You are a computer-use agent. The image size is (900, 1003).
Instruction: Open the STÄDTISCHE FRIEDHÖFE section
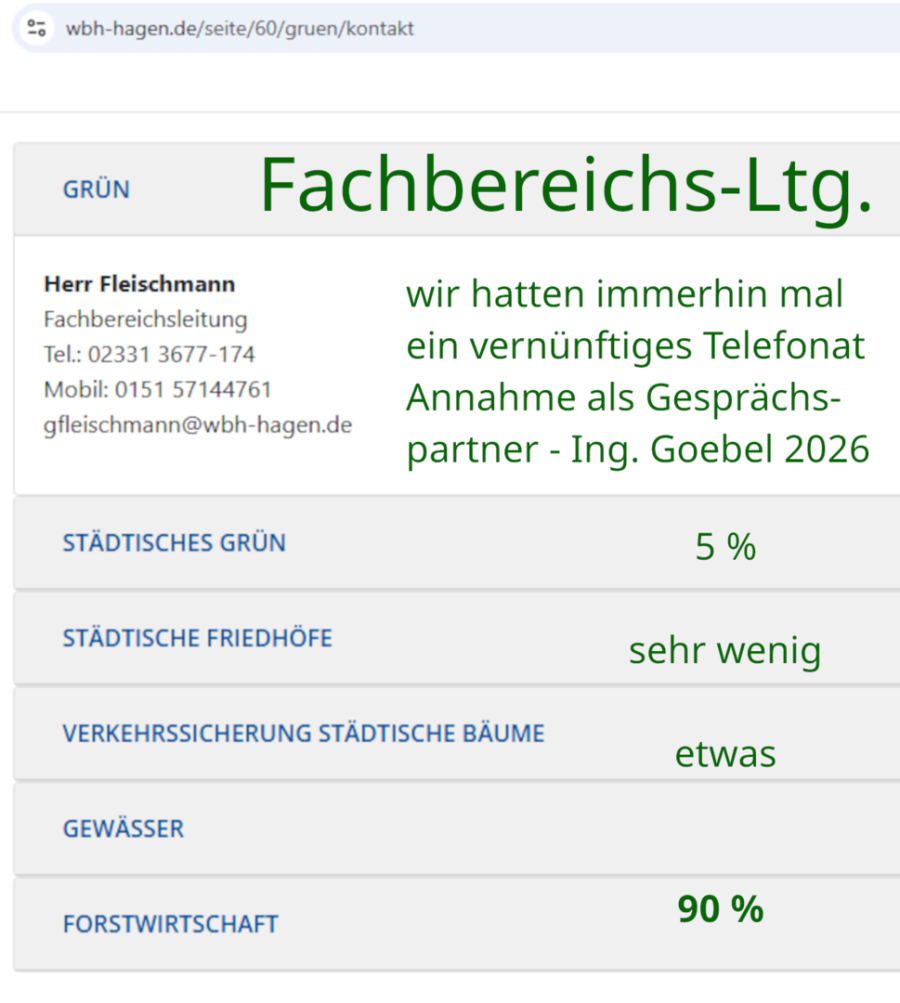pyautogui.click(x=197, y=638)
